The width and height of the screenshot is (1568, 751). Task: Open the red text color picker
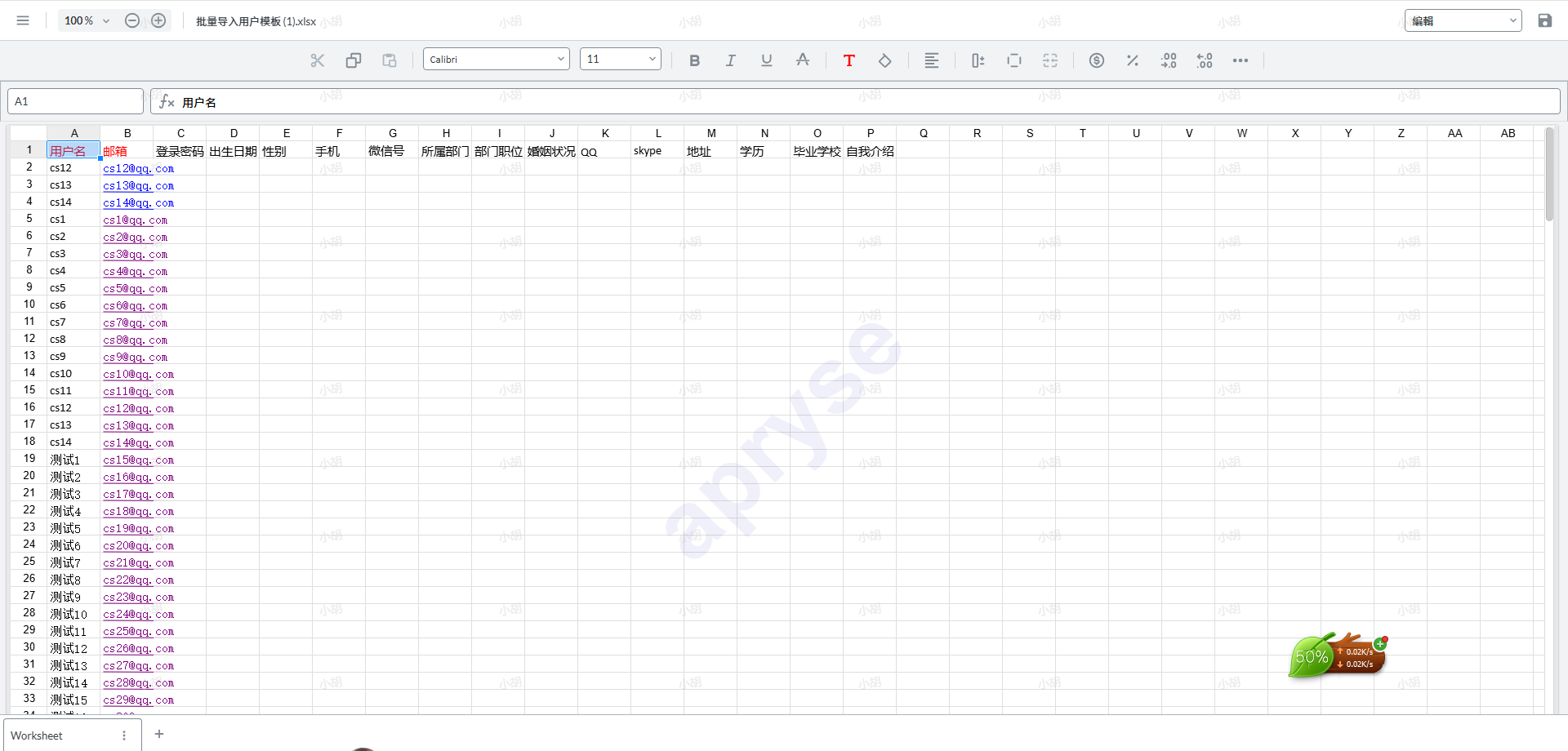coord(849,60)
